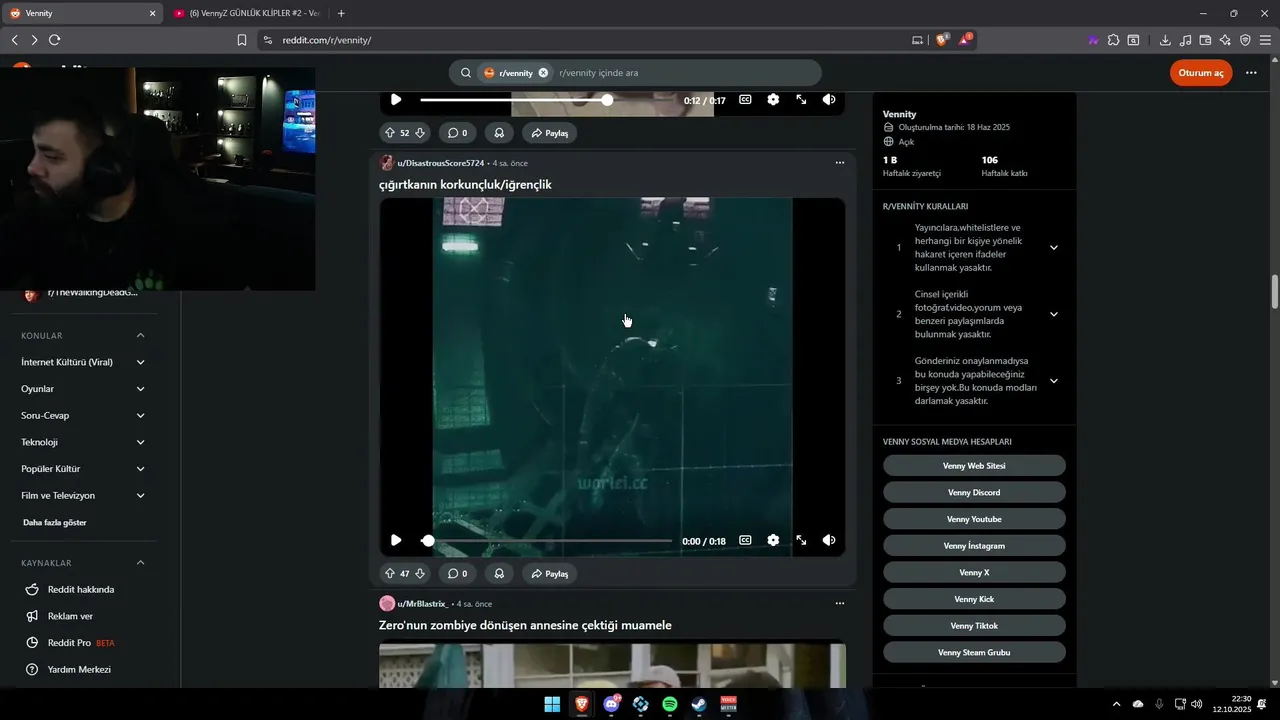Share the çığırtkanın korkunçluk post via Paylaş
The height and width of the screenshot is (720, 1280).
tap(550, 574)
